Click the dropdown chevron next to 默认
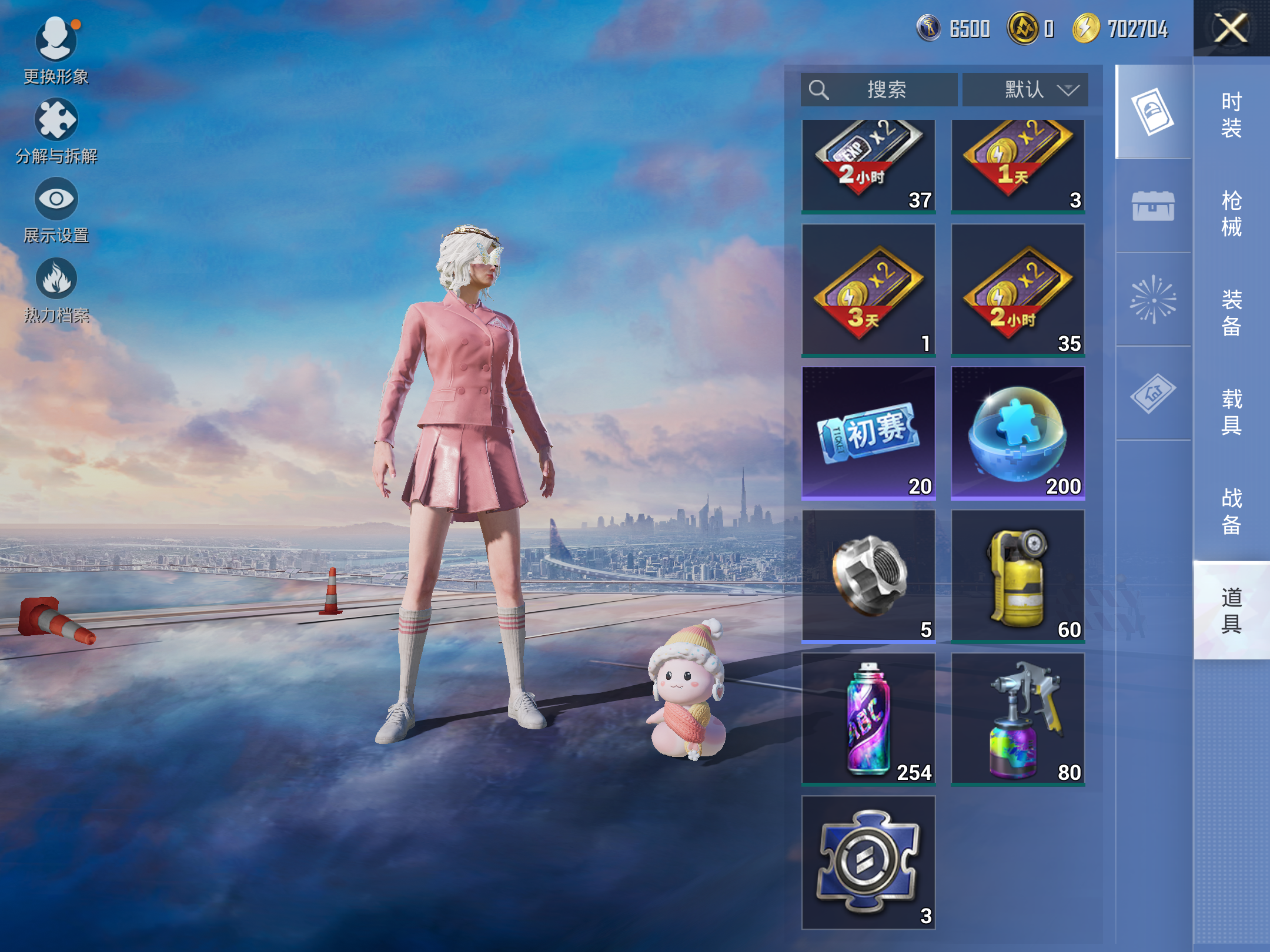Screen dimensions: 1270x952 1068,90
